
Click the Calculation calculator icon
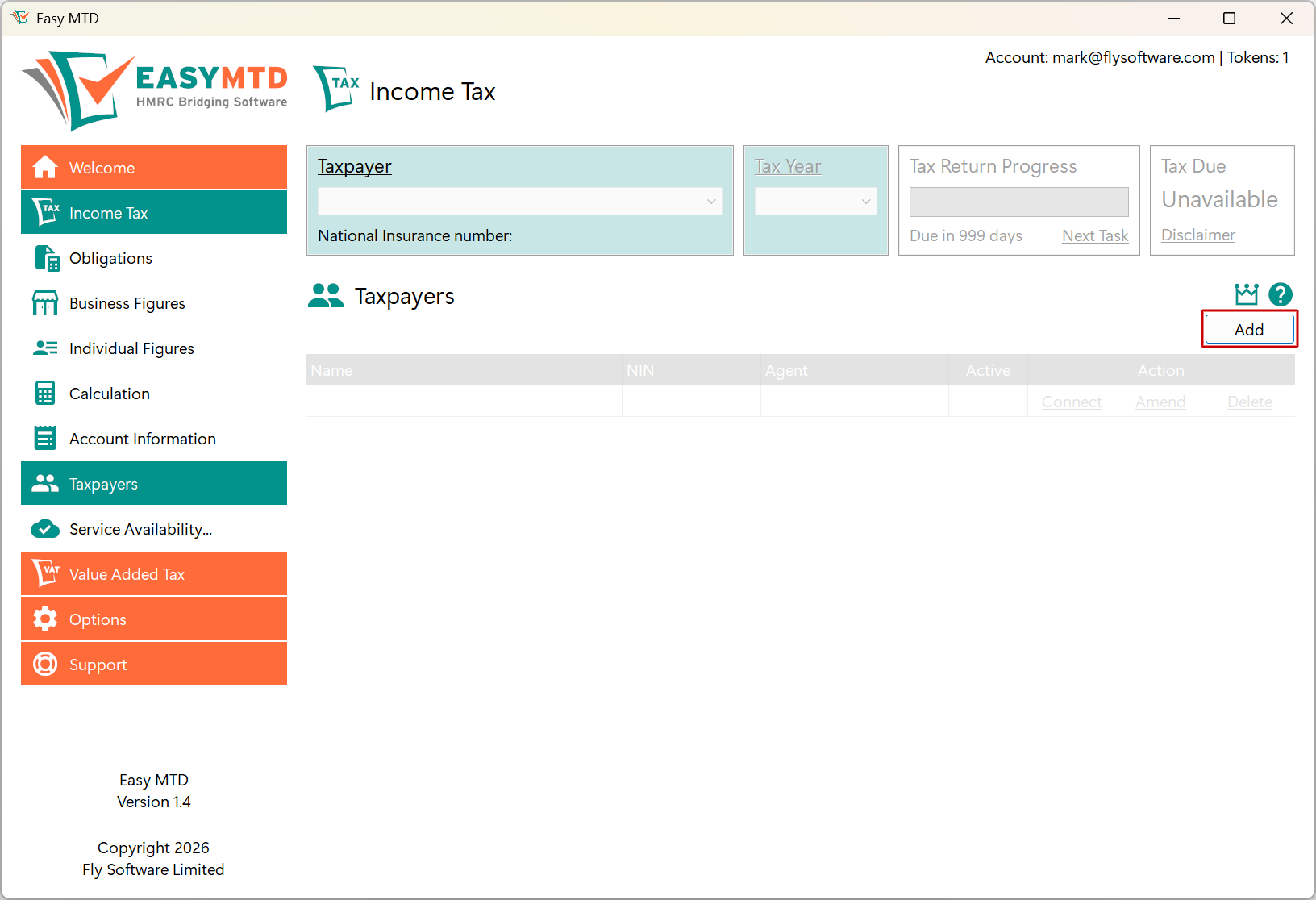(45, 394)
